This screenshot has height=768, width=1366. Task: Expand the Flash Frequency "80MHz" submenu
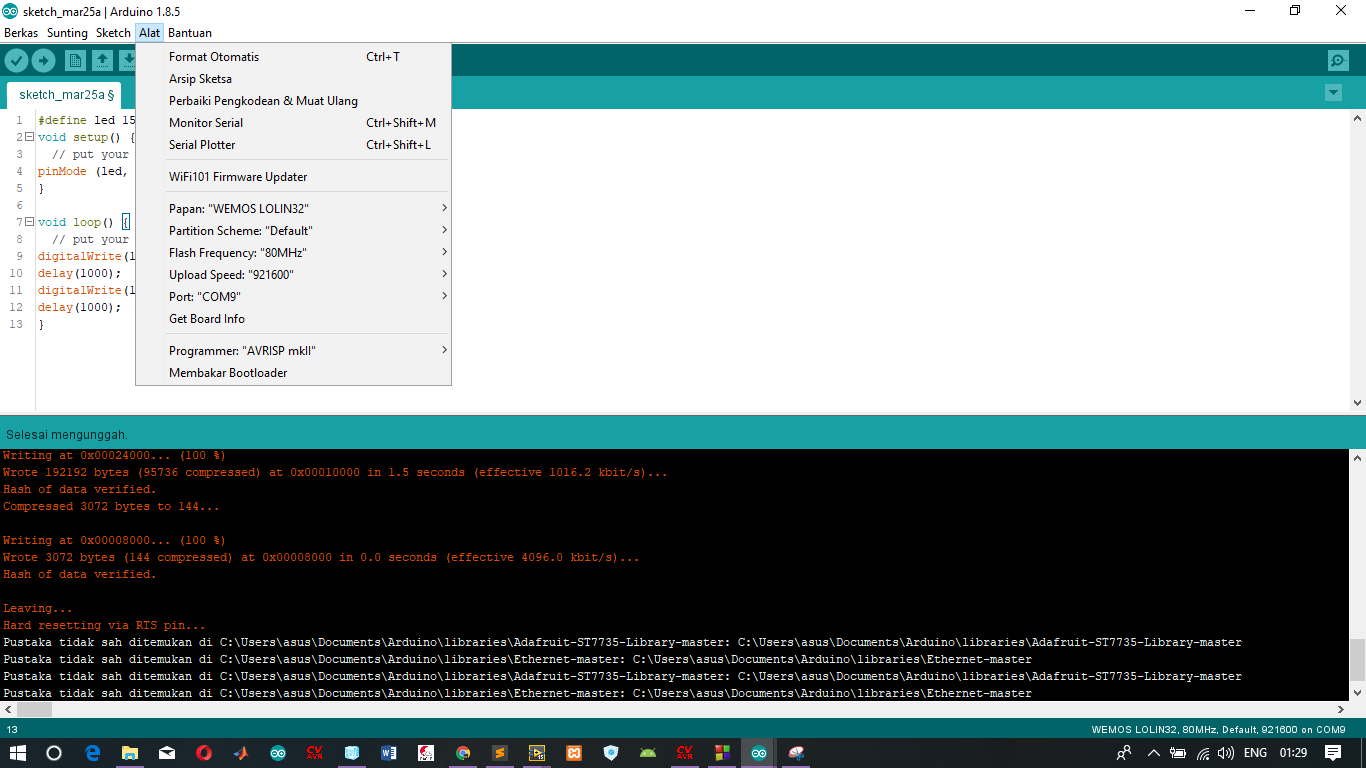[x=293, y=253]
